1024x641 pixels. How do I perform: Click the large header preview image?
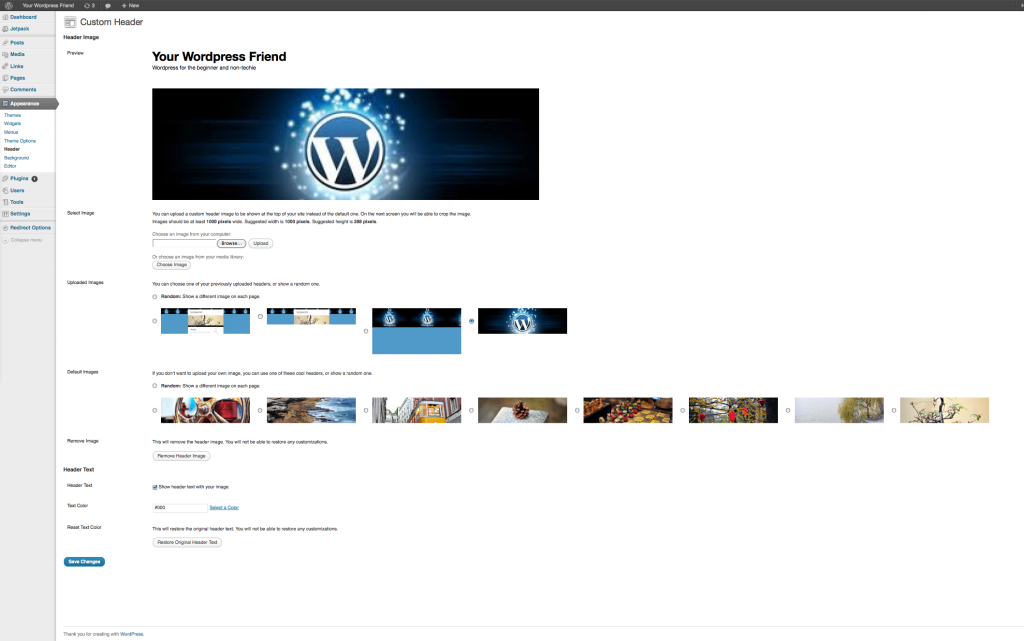click(x=345, y=144)
